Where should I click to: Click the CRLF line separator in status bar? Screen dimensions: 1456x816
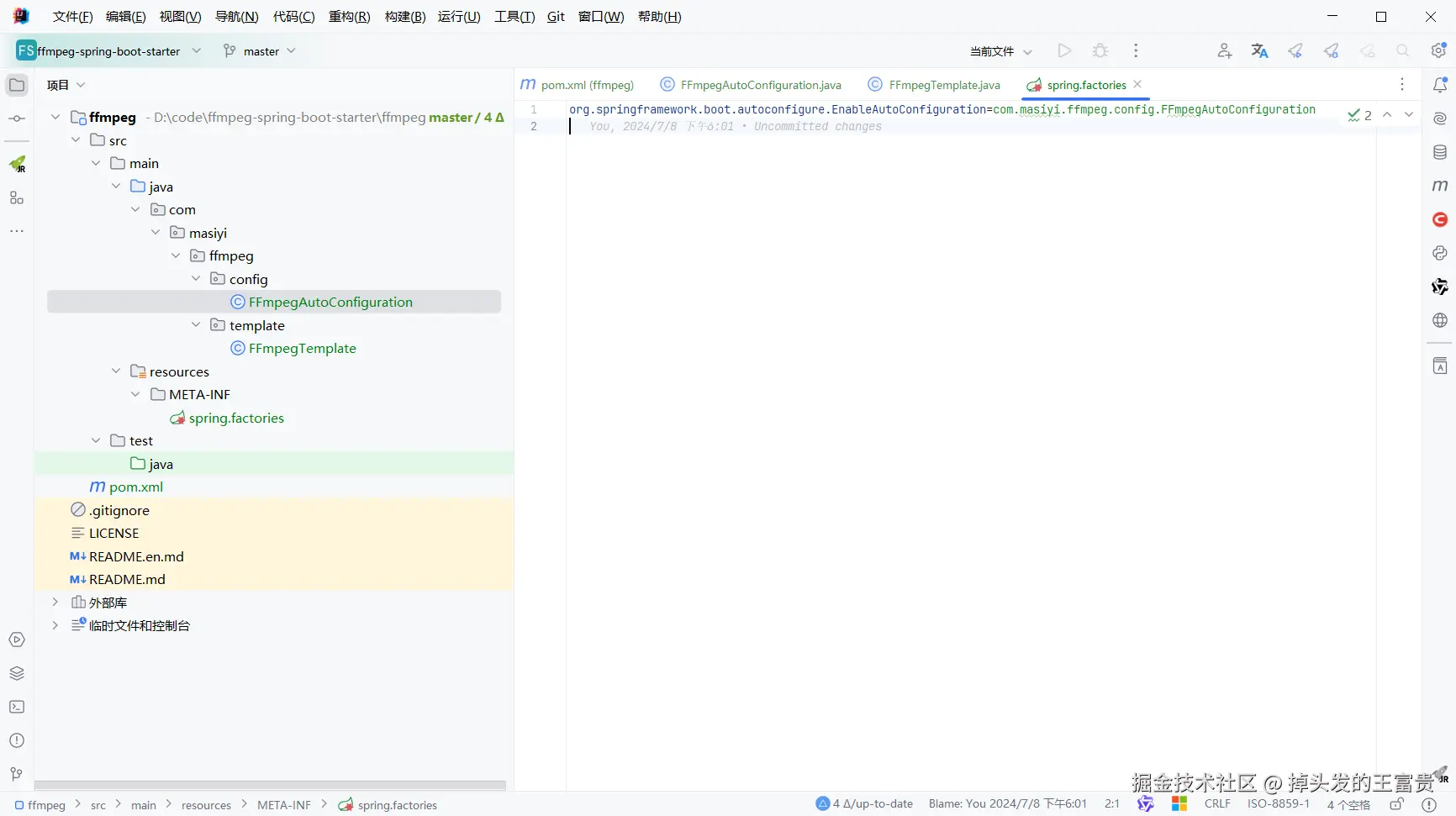click(1217, 804)
